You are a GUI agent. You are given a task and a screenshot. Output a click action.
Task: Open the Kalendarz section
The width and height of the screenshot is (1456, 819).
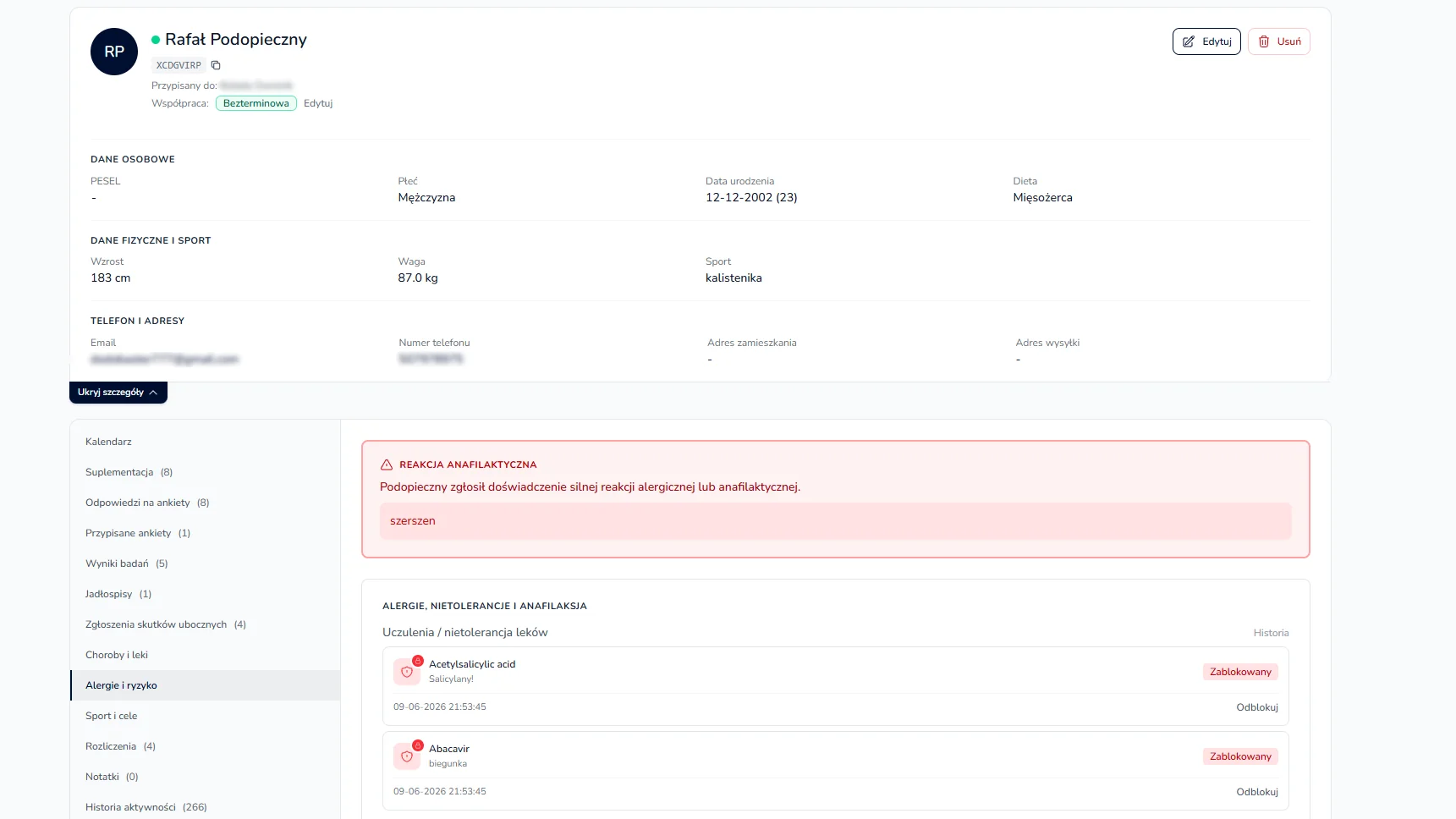coord(206,442)
